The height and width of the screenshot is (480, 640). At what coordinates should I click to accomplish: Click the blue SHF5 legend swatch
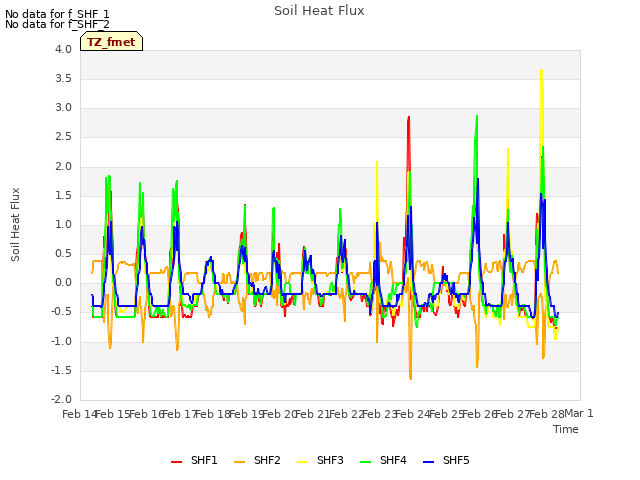pyautogui.click(x=429, y=462)
